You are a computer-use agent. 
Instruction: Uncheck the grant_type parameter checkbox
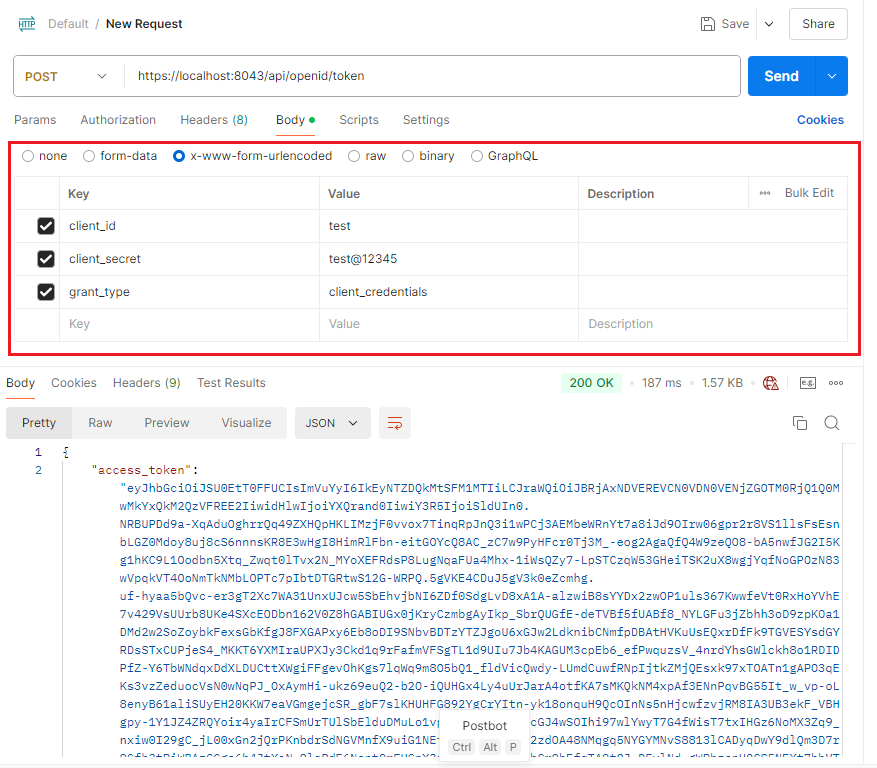click(x=46, y=292)
